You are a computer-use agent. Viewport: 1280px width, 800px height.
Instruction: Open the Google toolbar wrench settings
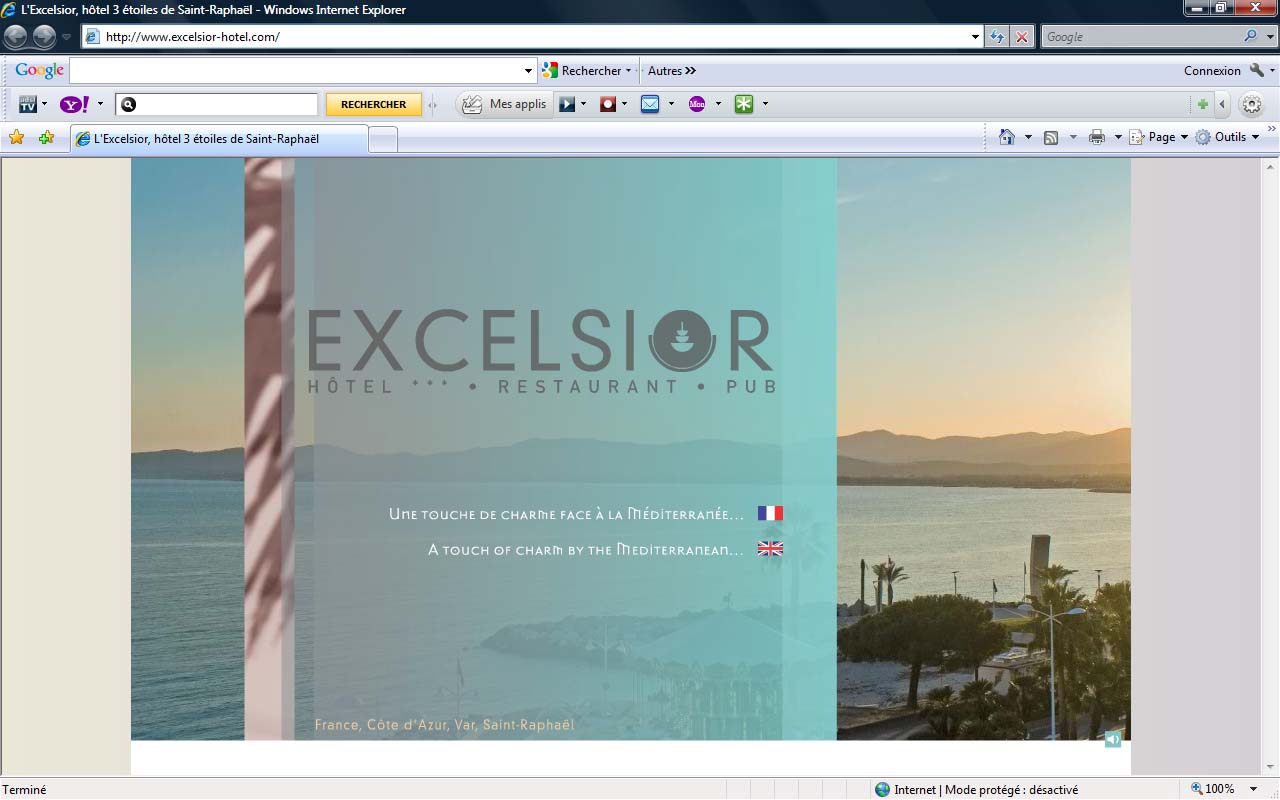coord(1257,71)
